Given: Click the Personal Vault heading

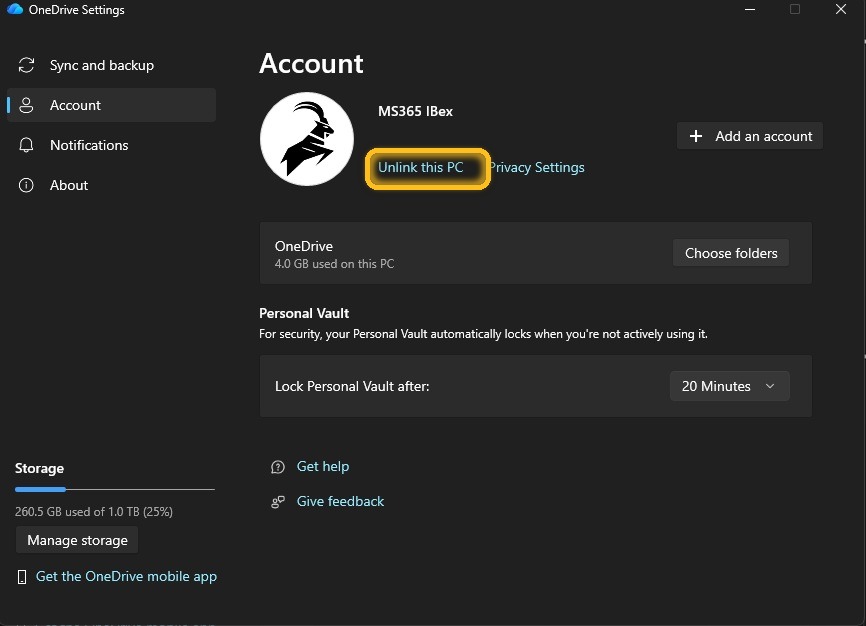Looking at the screenshot, I should (x=304, y=313).
